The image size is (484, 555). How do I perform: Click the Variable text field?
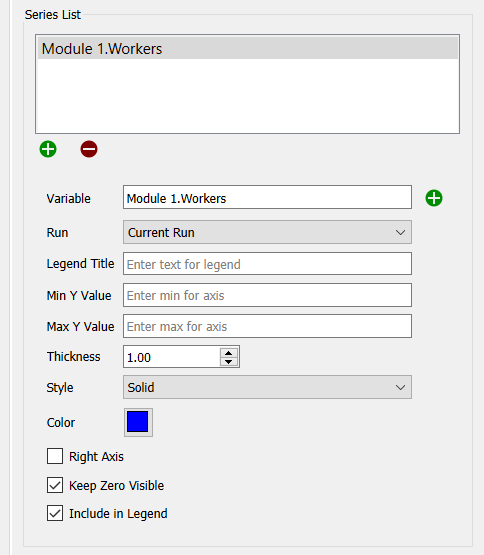click(267, 197)
